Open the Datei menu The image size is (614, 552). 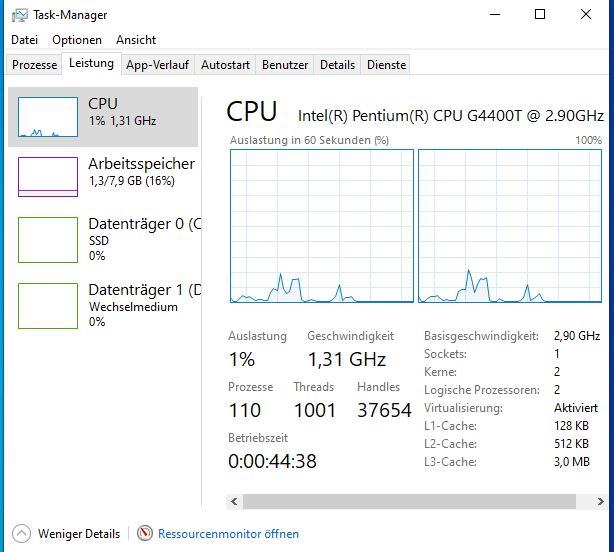24,40
